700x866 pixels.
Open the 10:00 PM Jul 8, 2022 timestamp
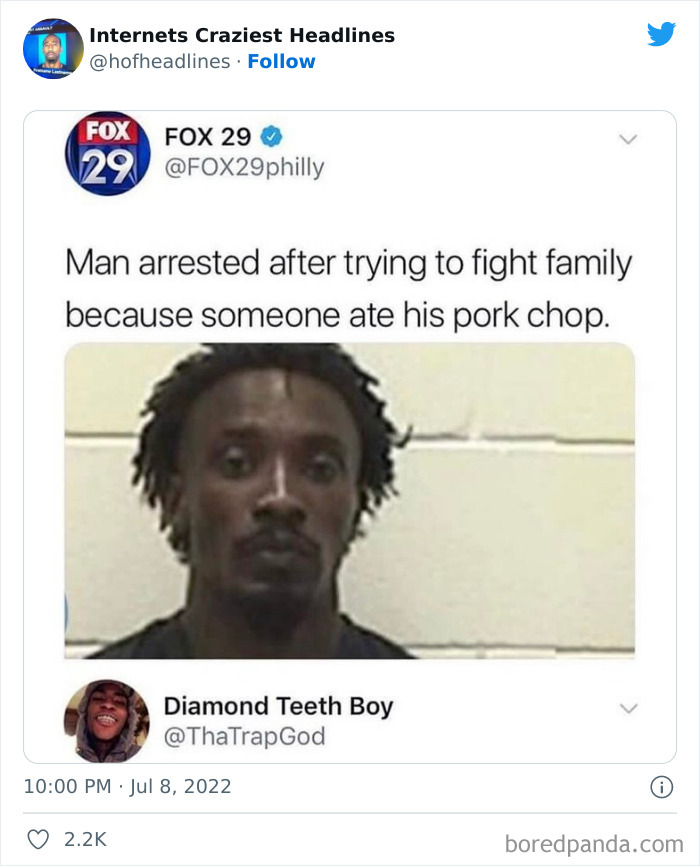[127, 786]
